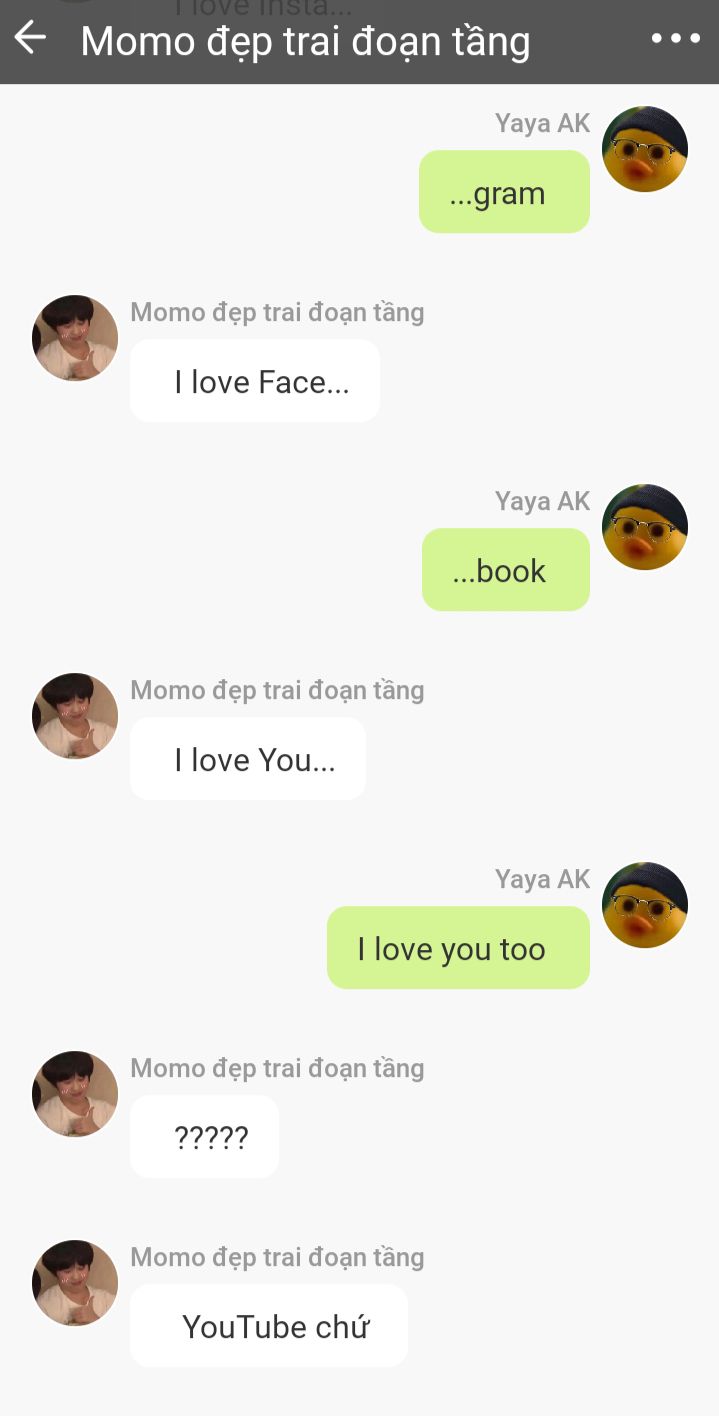Tap sender name above 'YouTube chứ' message

point(277,1258)
